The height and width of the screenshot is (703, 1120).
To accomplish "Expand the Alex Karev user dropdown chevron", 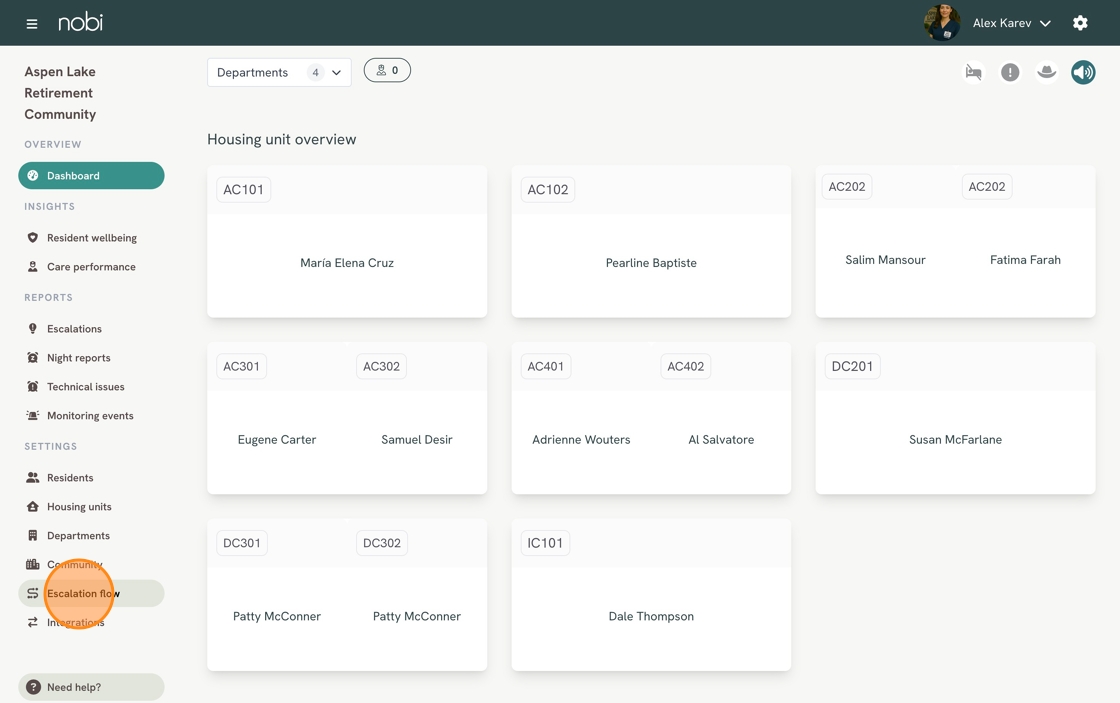I will 1045,24.
